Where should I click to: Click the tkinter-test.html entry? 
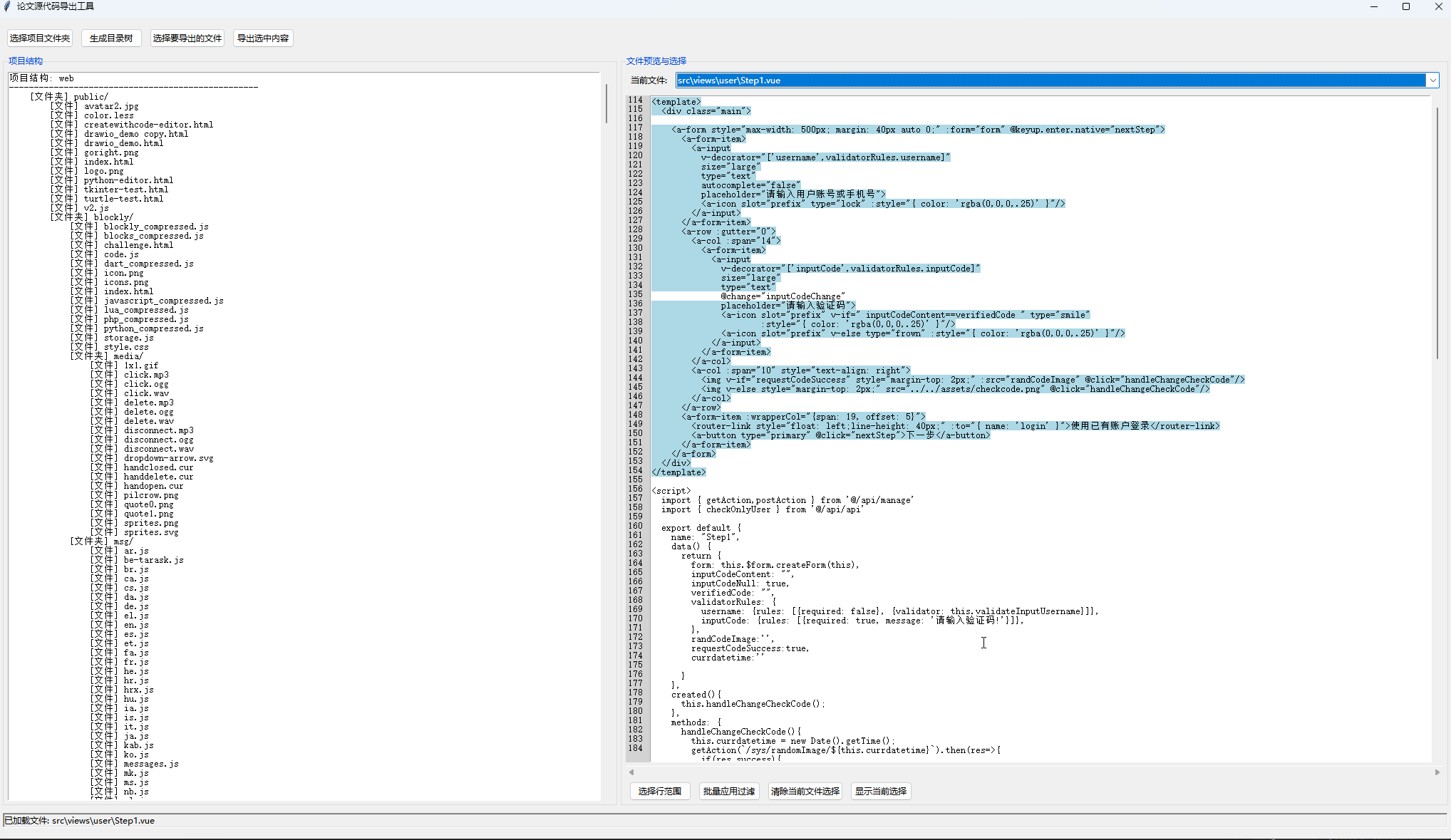[x=109, y=190]
